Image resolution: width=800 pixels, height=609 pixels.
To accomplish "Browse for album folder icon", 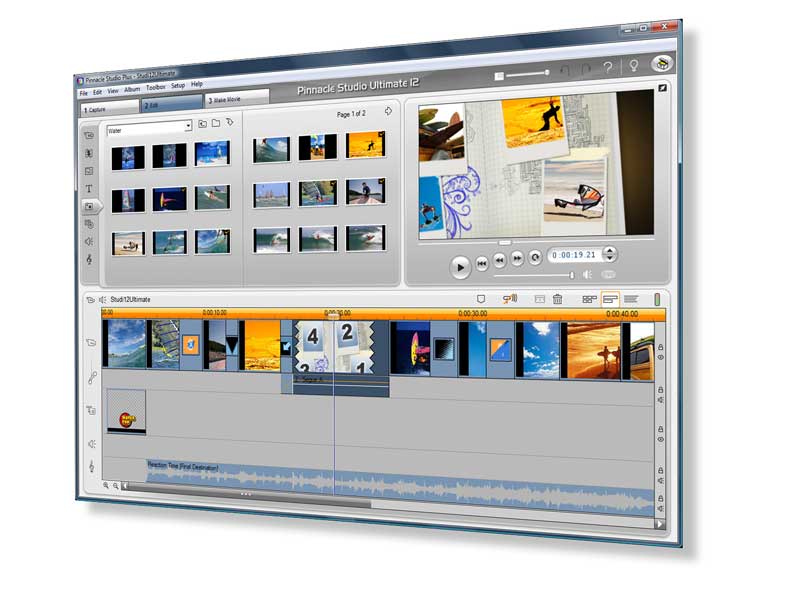I will [215, 124].
